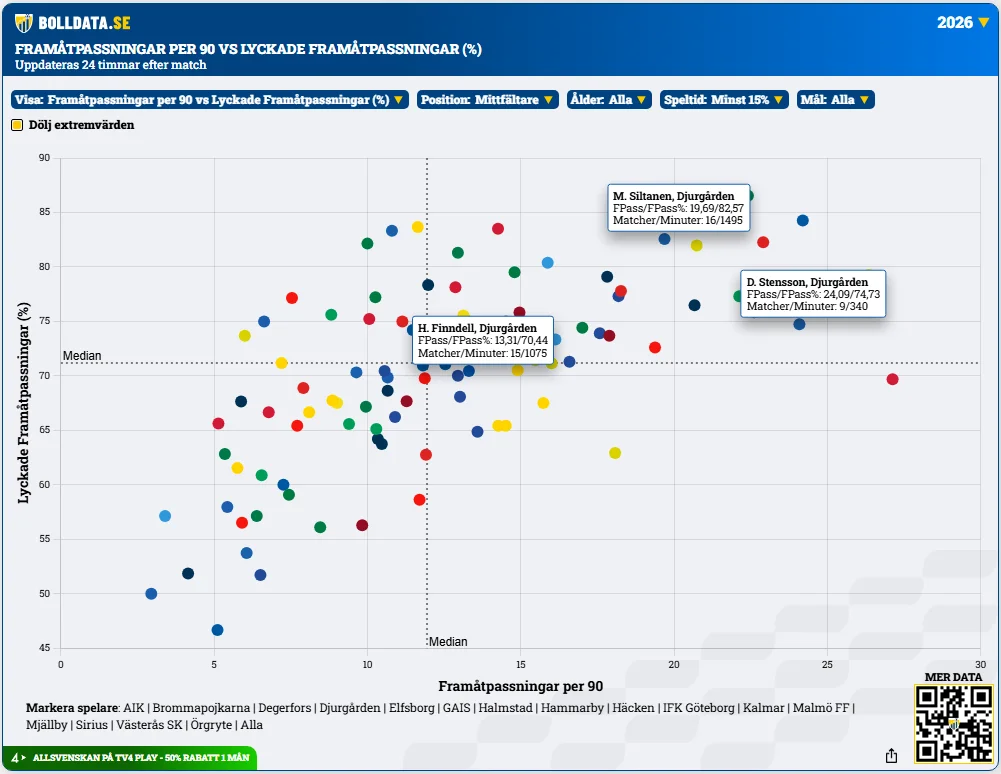This screenshot has height=774, width=1001.
Task: Open the Position: Mittfältare dropdown
Action: pyautogui.click(x=488, y=100)
